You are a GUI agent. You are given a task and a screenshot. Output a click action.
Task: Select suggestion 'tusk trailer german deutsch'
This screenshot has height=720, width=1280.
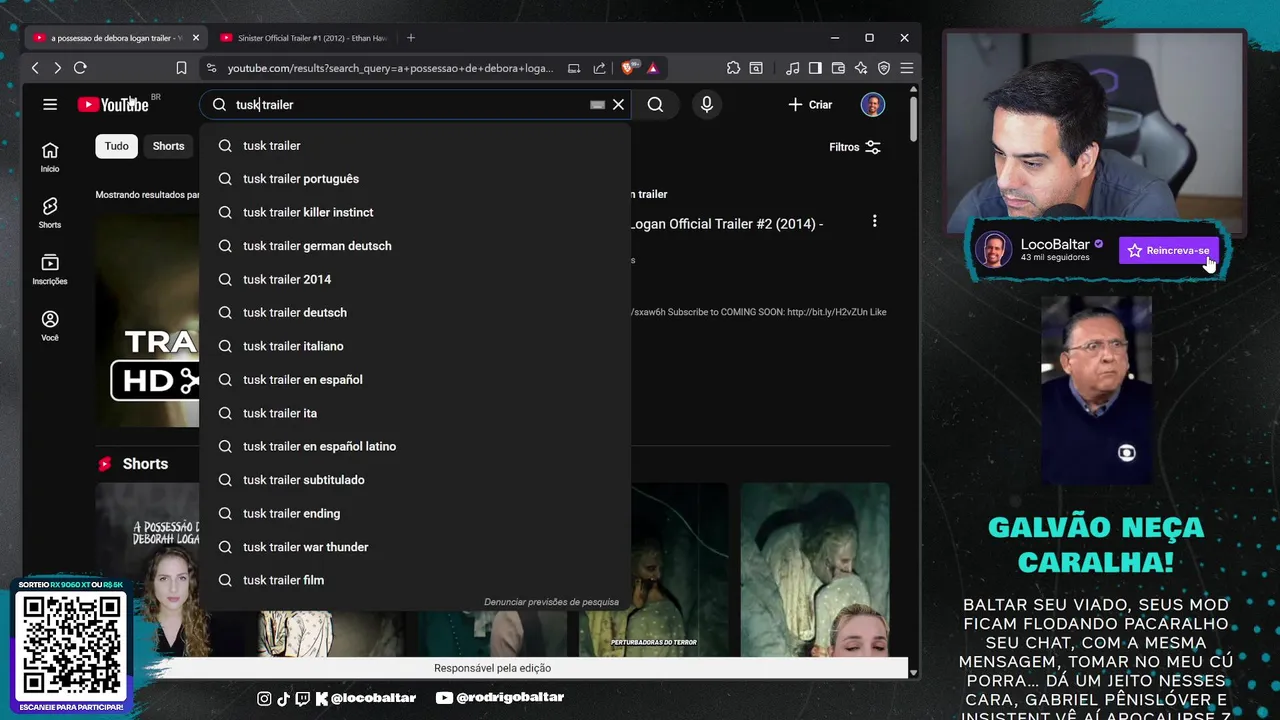pos(415,246)
